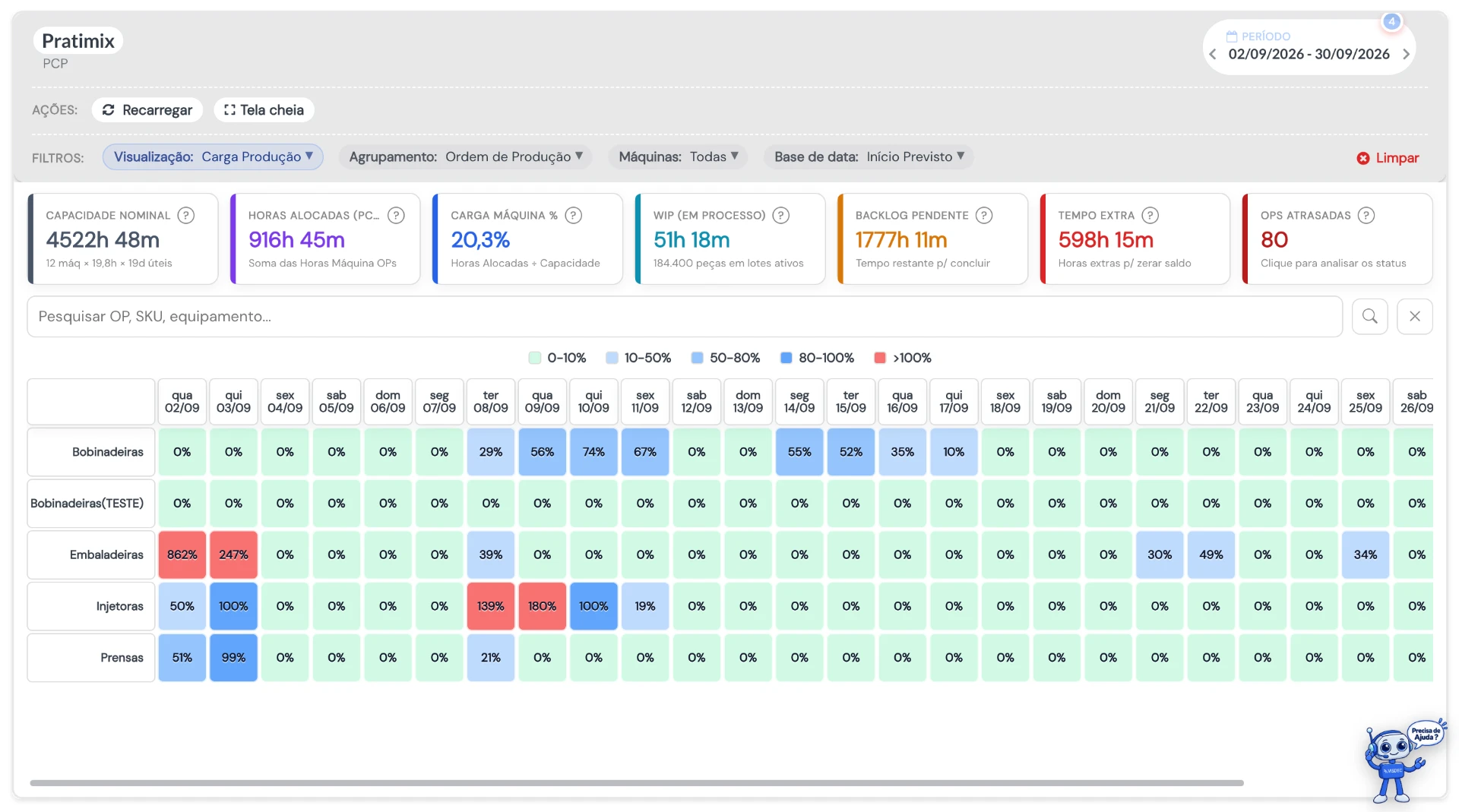Show help for Capacidade Nominal

pos(186,216)
